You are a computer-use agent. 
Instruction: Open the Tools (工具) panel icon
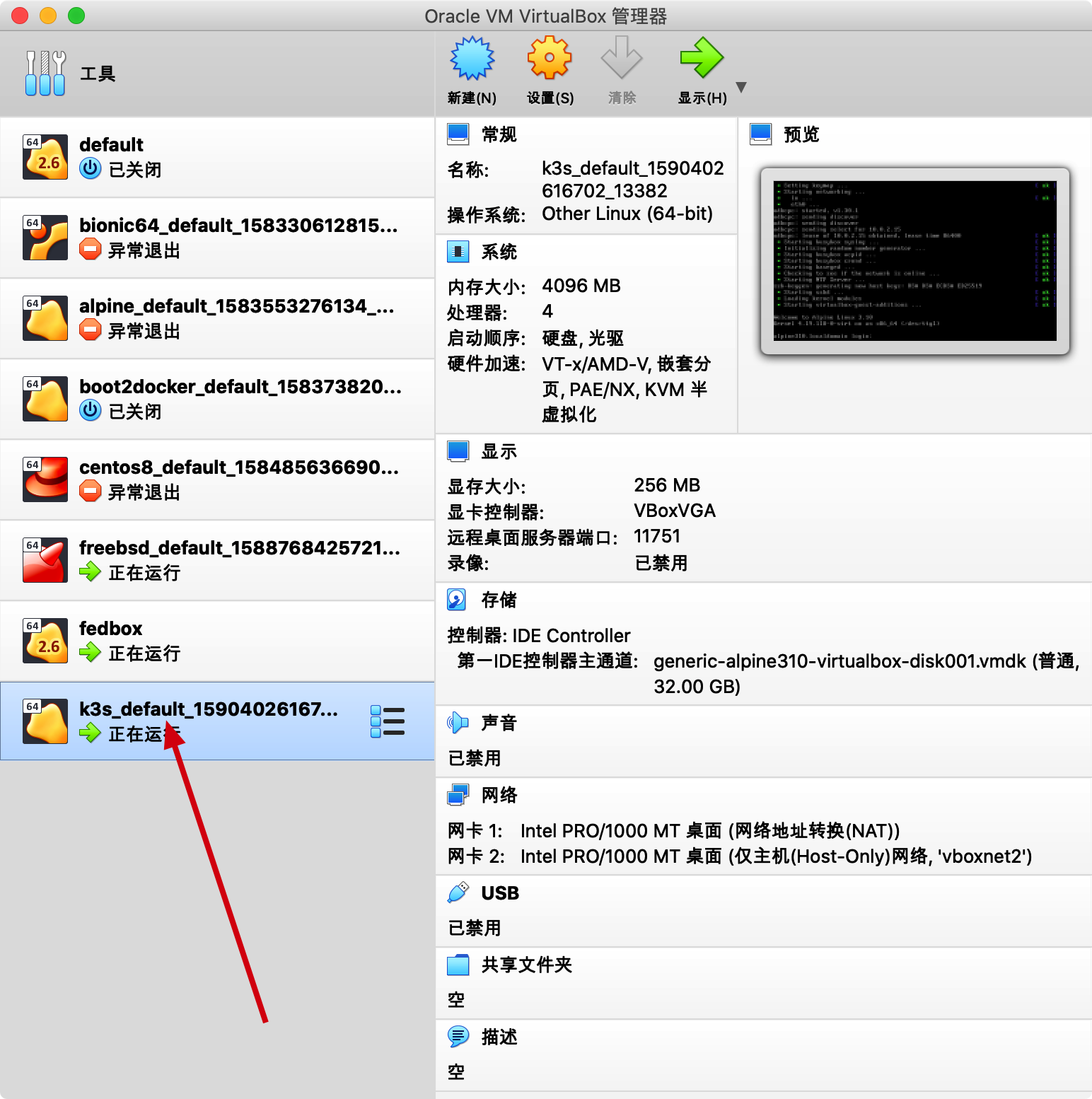tap(45, 74)
